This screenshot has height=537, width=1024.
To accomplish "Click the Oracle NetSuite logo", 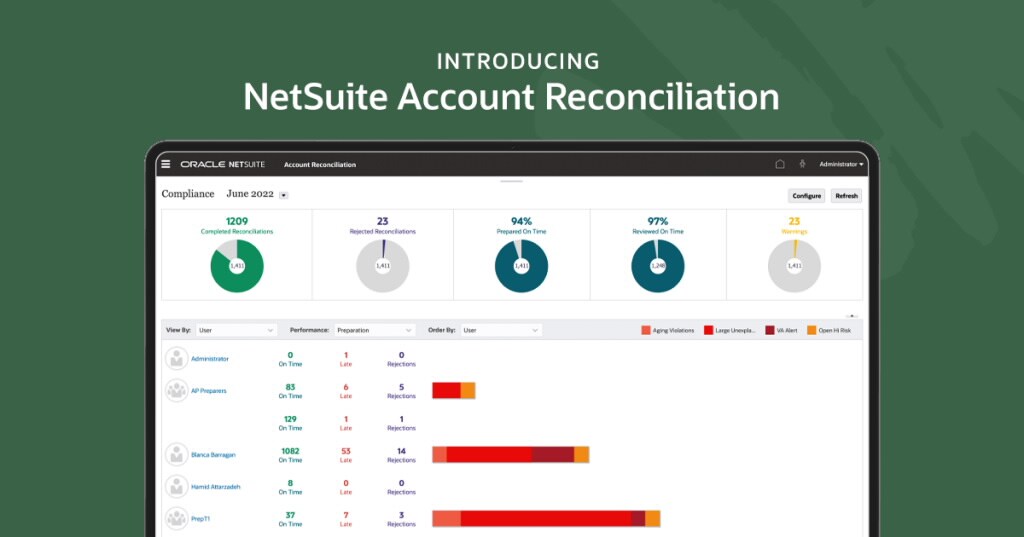I will click(x=223, y=165).
